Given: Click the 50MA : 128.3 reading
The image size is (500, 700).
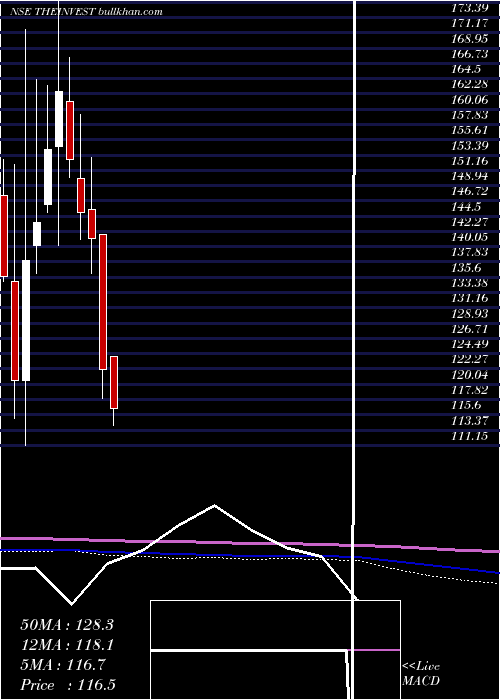Looking at the screenshot, I should coord(67,625).
